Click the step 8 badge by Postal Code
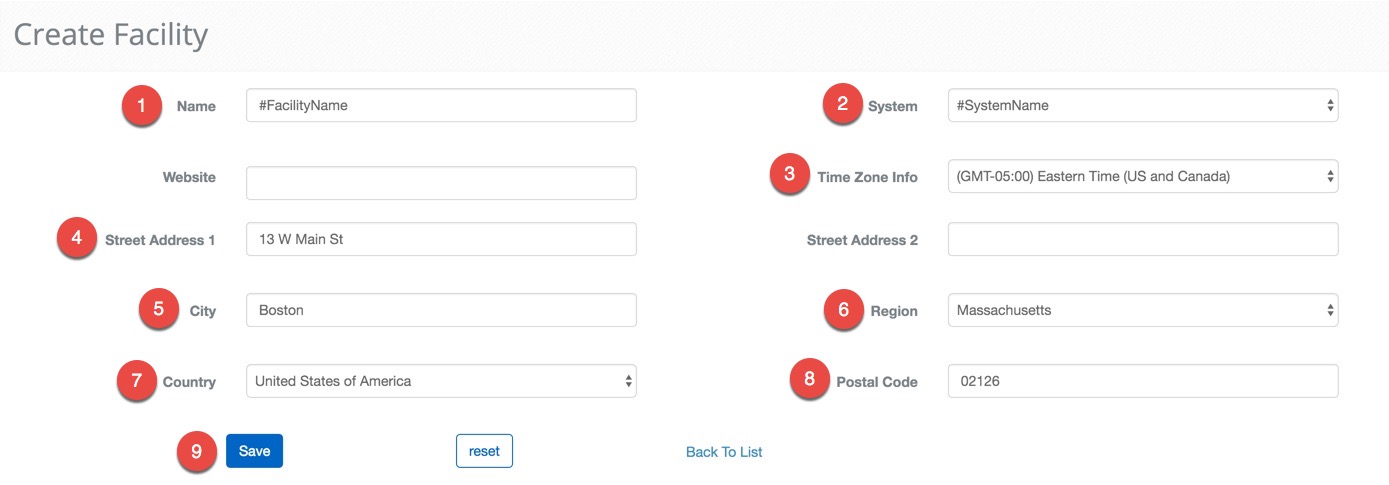Viewport: 1389px width, 485px height. (809, 380)
